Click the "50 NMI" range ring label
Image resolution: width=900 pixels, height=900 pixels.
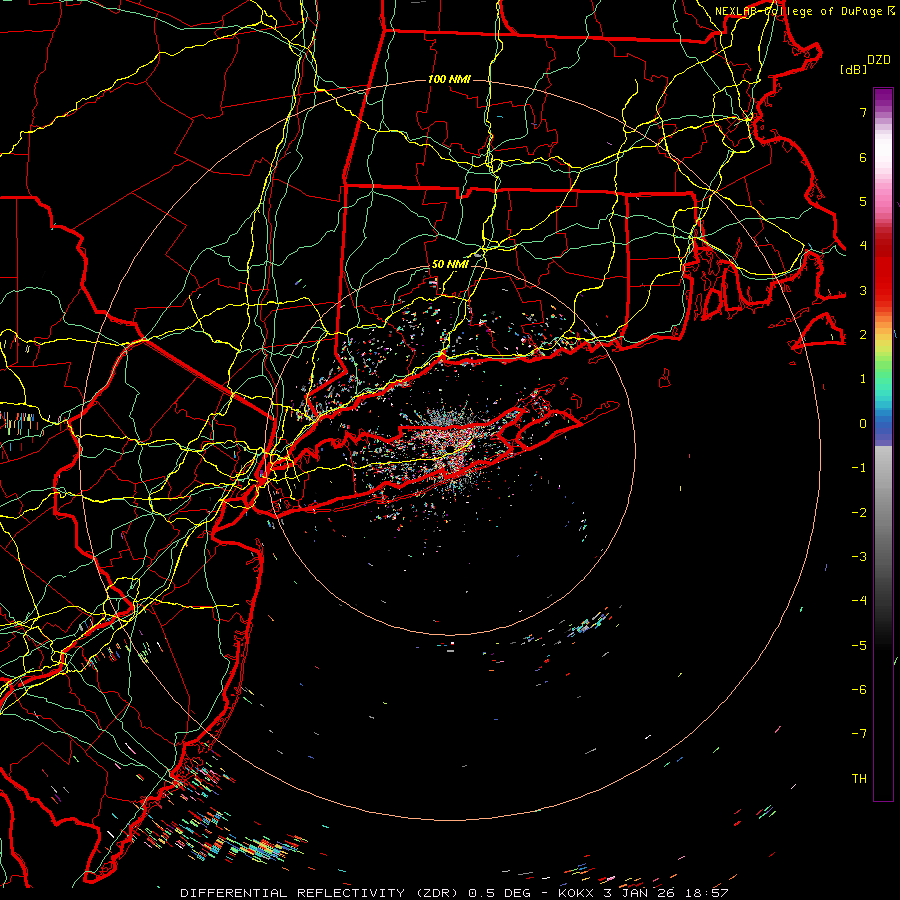tap(450, 264)
